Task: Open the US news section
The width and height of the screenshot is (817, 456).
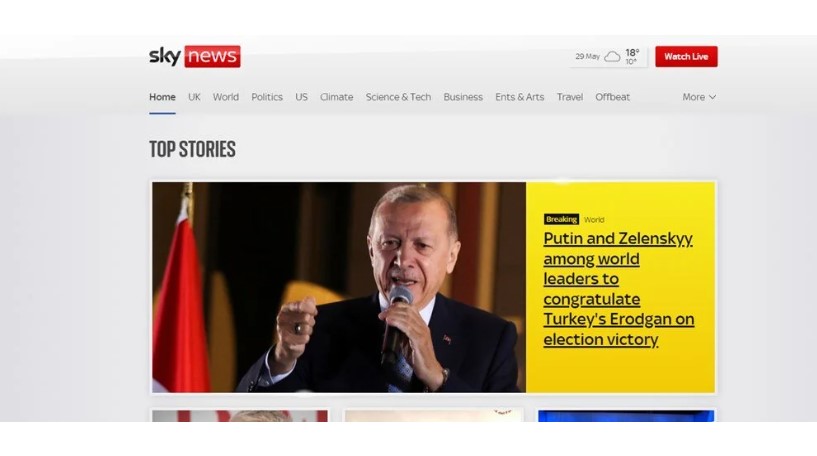Action: (x=301, y=97)
